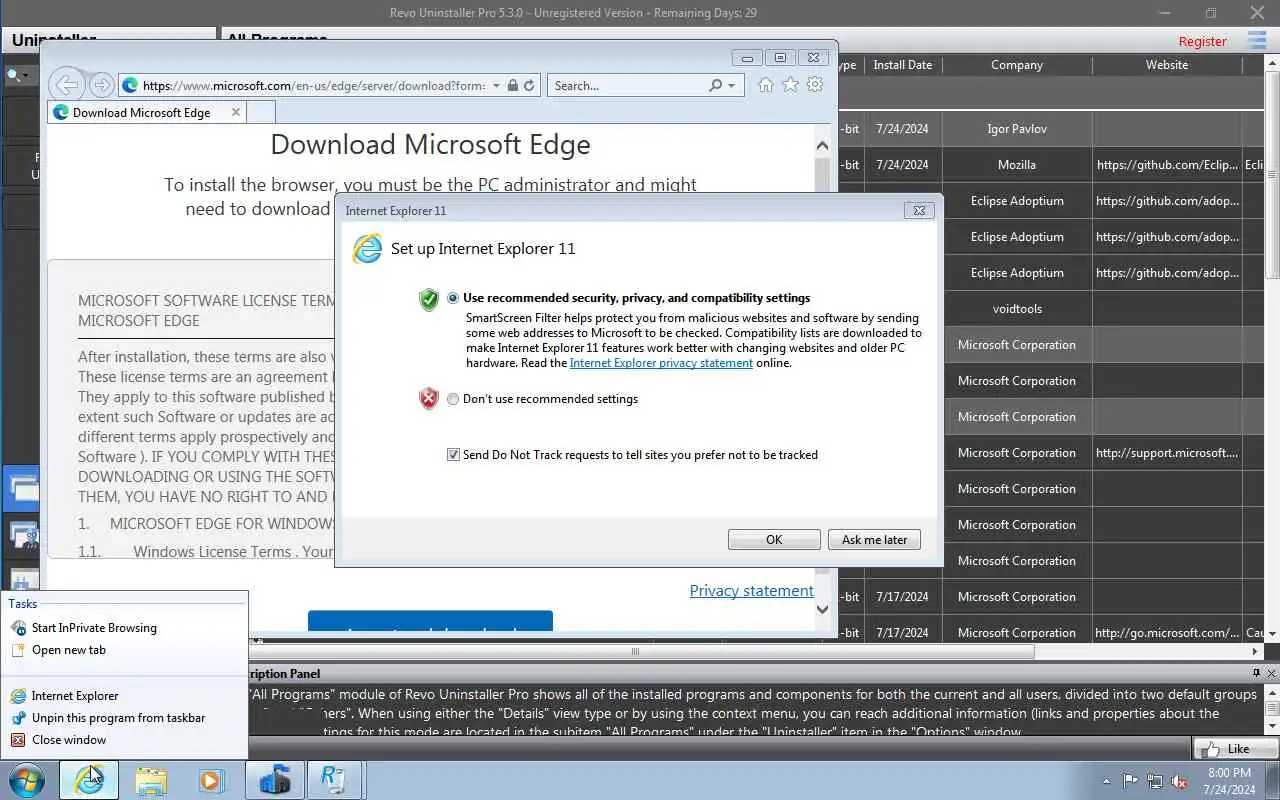Click Igor Pavlov company cell
The width and height of the screenshot is (1280, 800).
point(1017,129)
